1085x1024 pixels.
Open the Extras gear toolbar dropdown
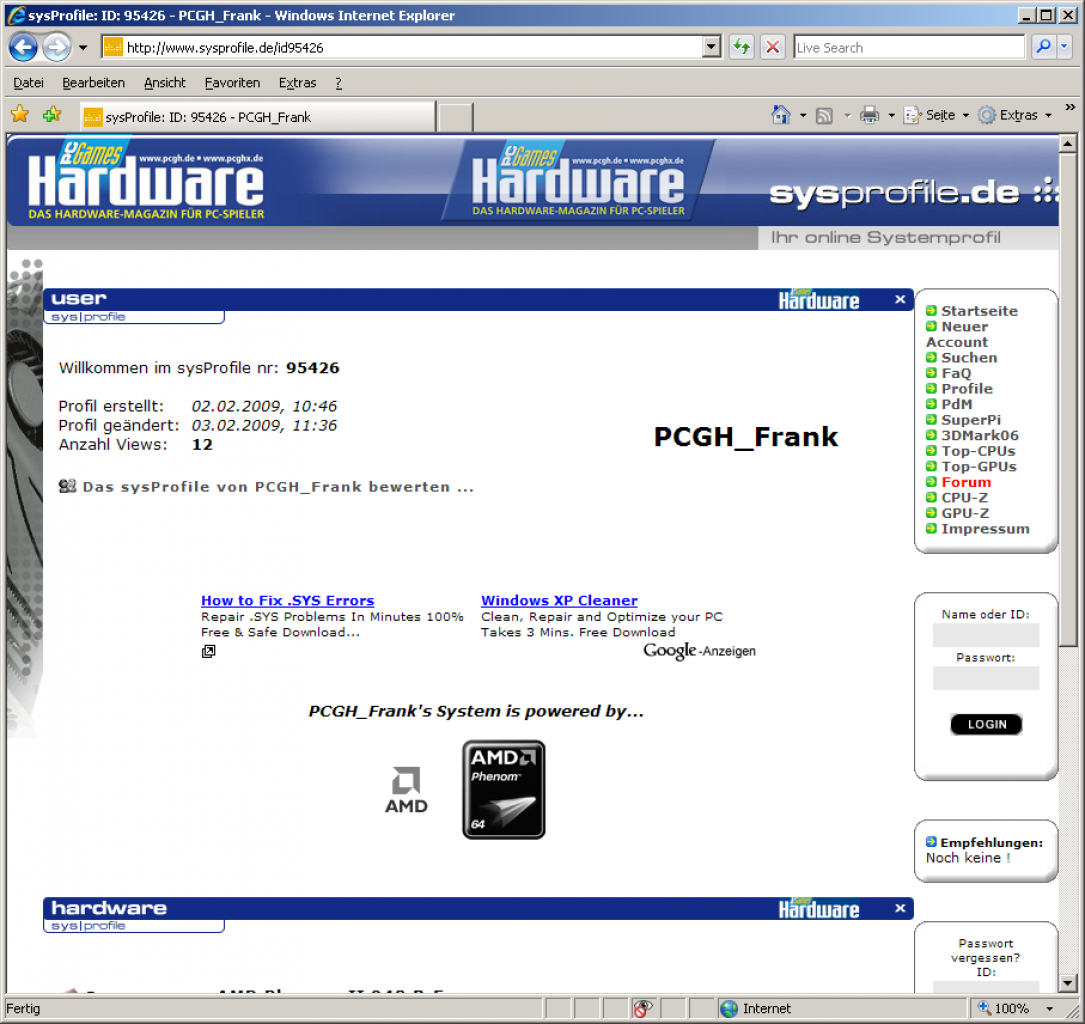1015,115
